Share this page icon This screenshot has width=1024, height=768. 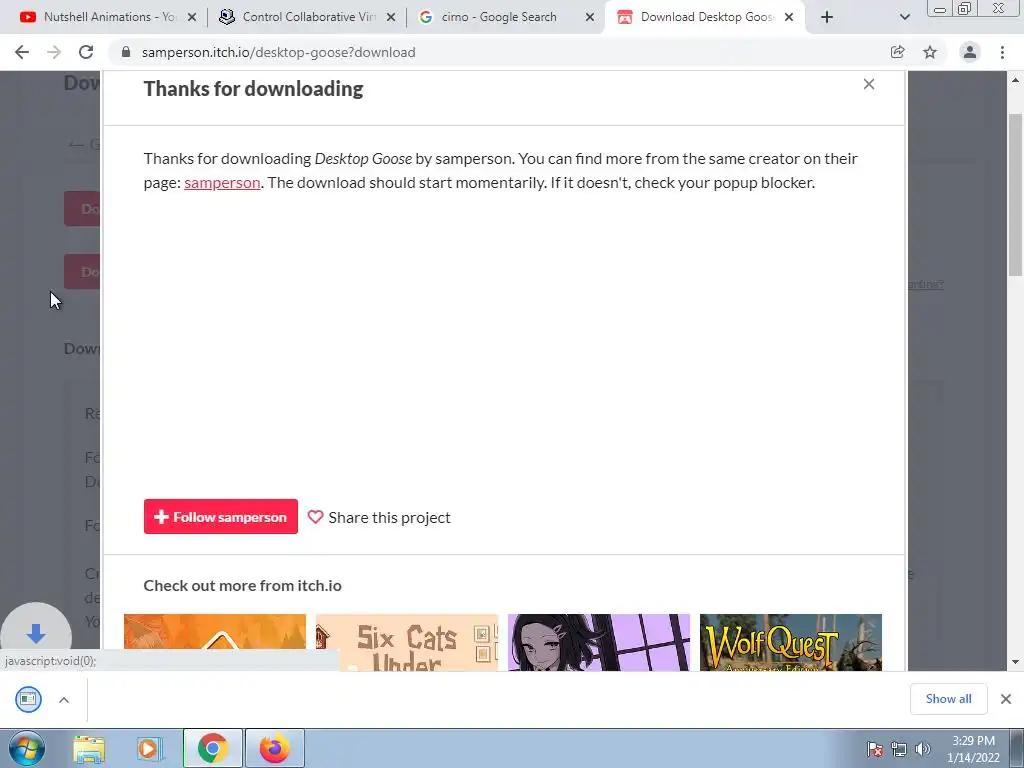(897, 52)
